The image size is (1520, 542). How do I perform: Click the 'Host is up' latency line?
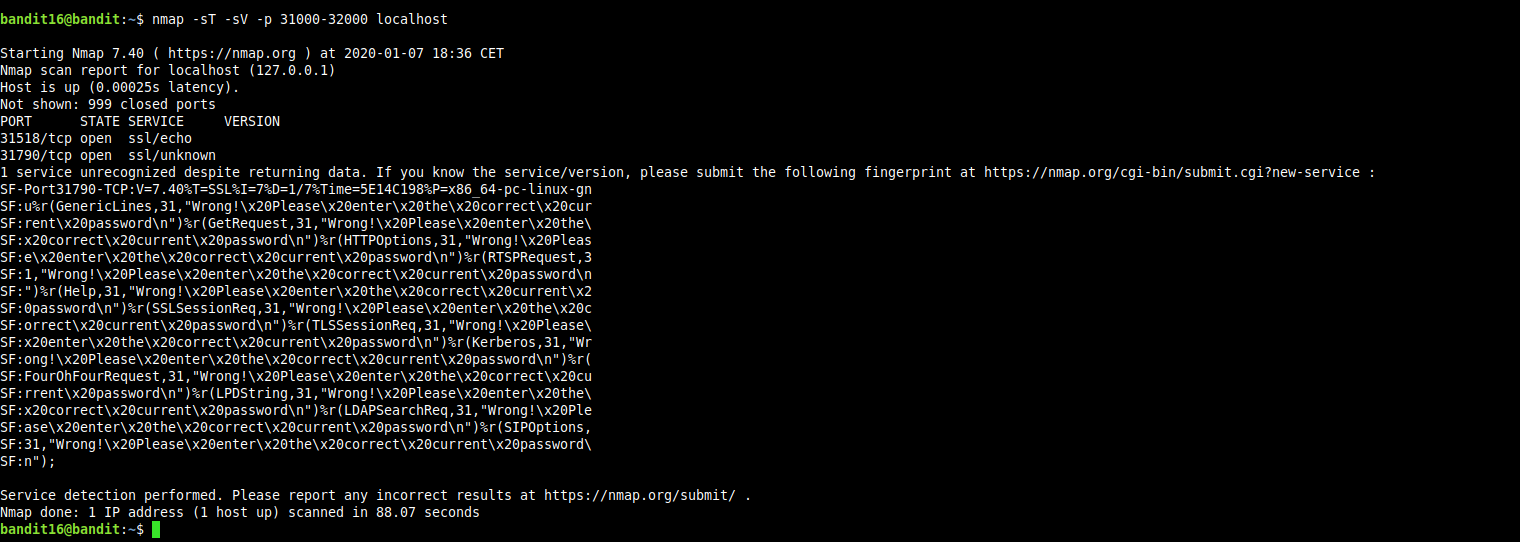tap(120, 87)
